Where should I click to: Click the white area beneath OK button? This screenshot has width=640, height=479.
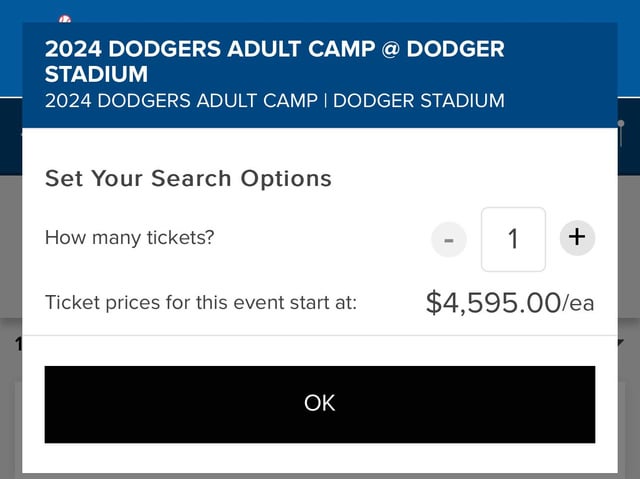pos(320,458)
